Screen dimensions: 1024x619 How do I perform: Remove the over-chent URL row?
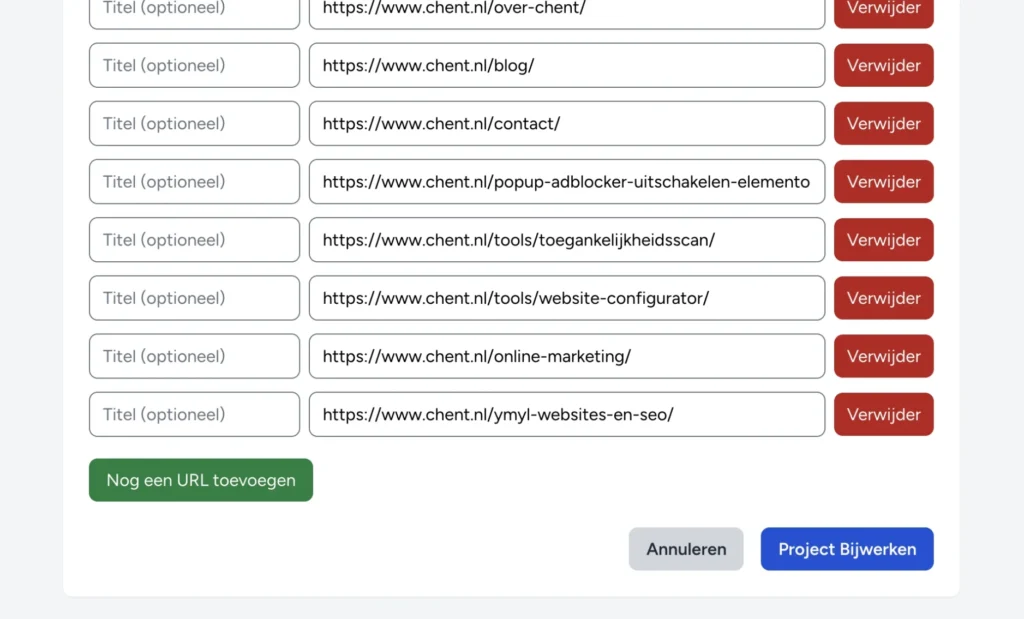883,10
